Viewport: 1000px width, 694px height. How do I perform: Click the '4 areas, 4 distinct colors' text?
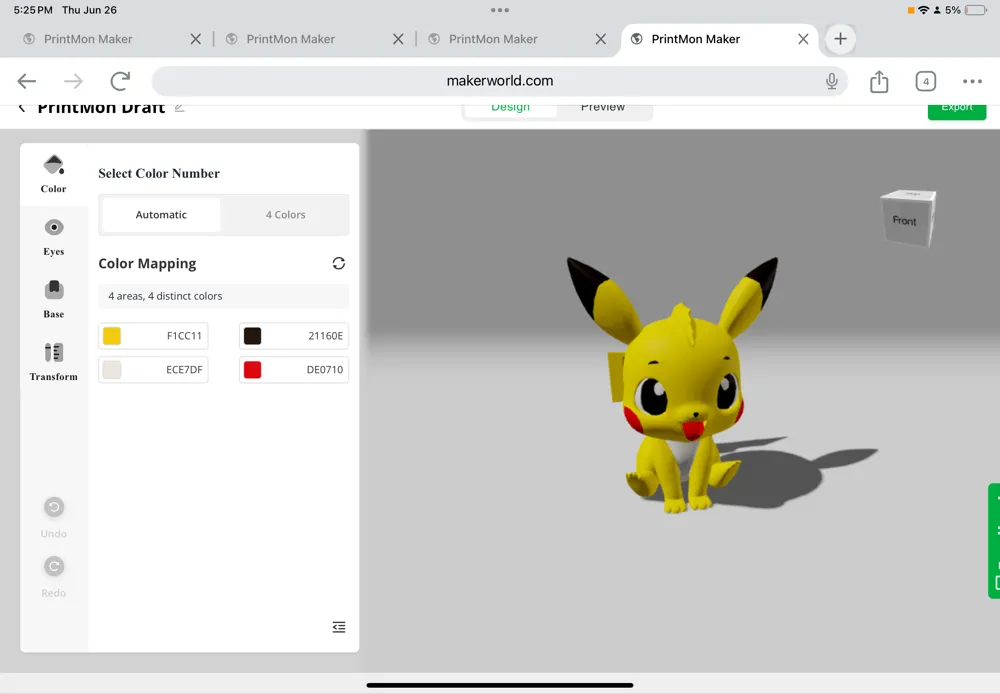point(165,296)
